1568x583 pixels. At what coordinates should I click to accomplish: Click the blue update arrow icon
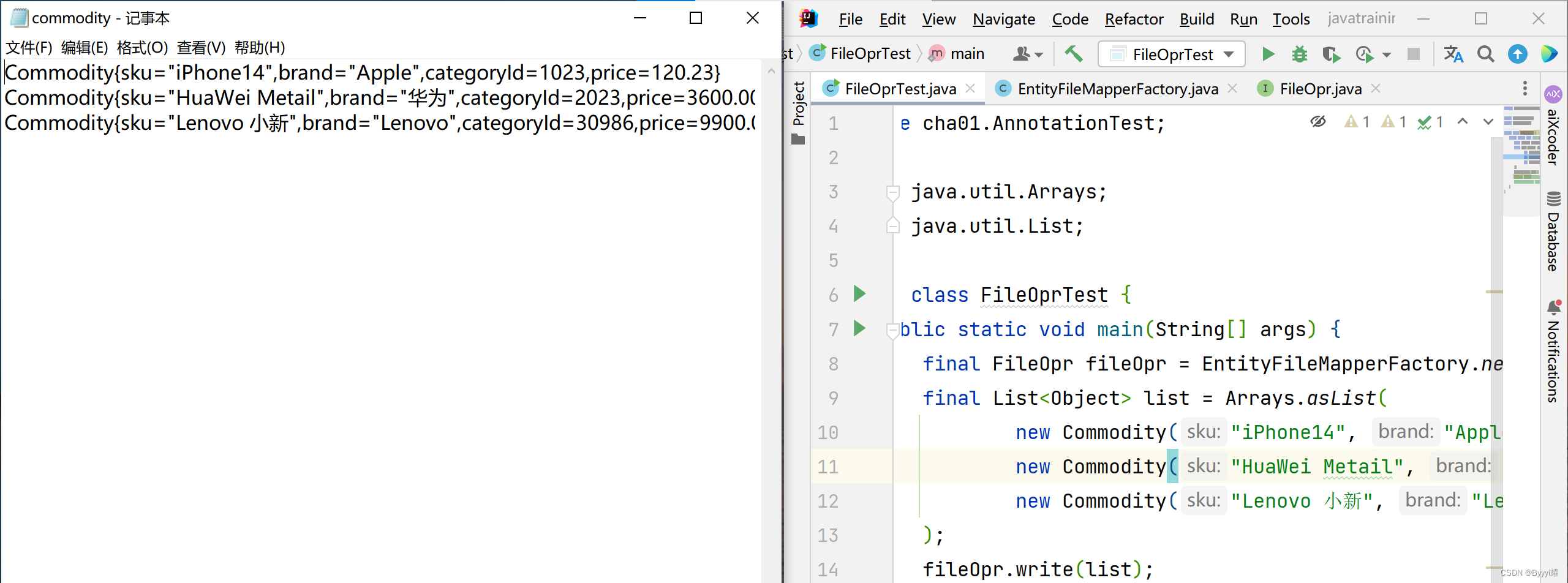click(1517, 55)
